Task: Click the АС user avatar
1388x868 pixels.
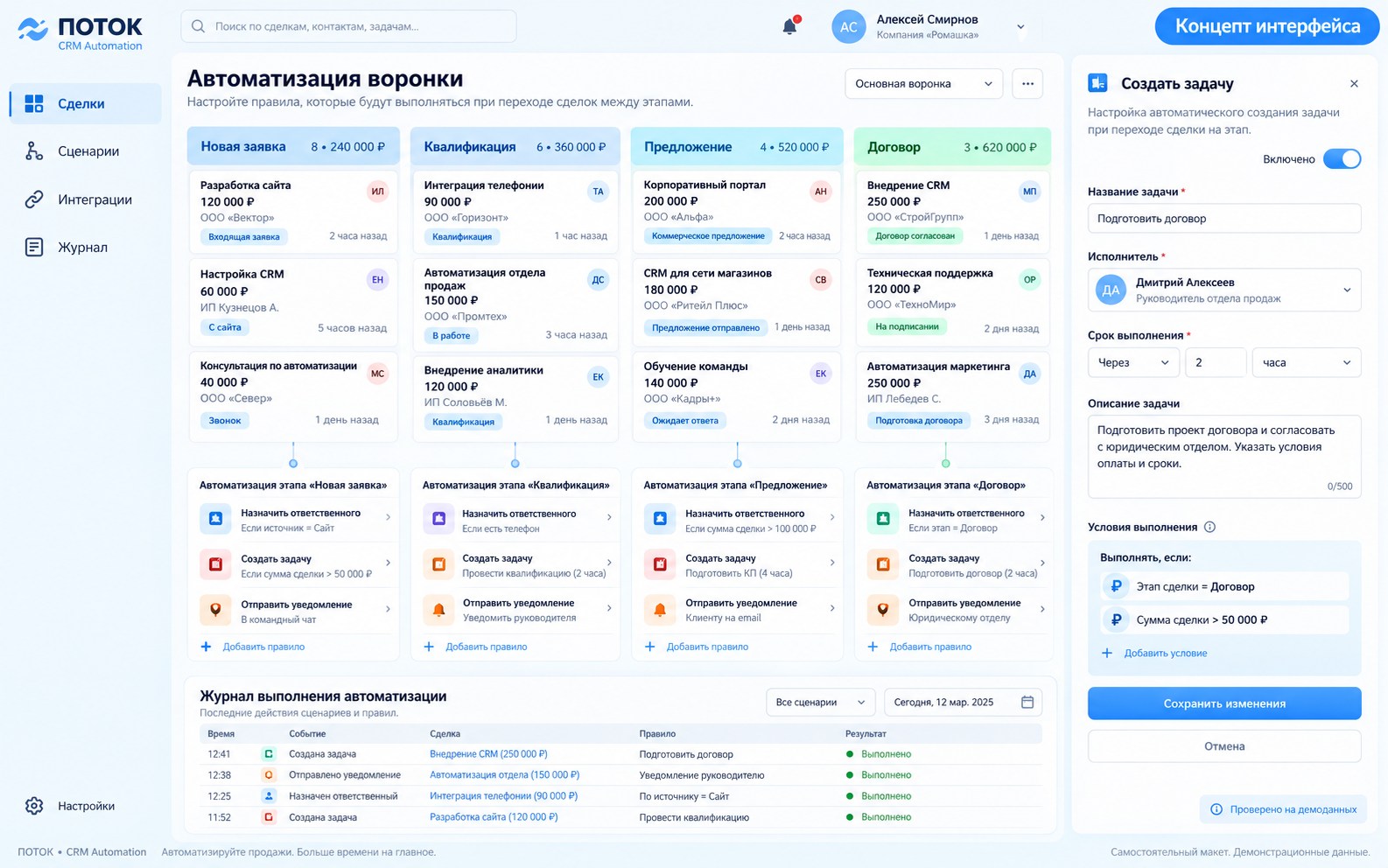Action: click(x=848, y=26)
